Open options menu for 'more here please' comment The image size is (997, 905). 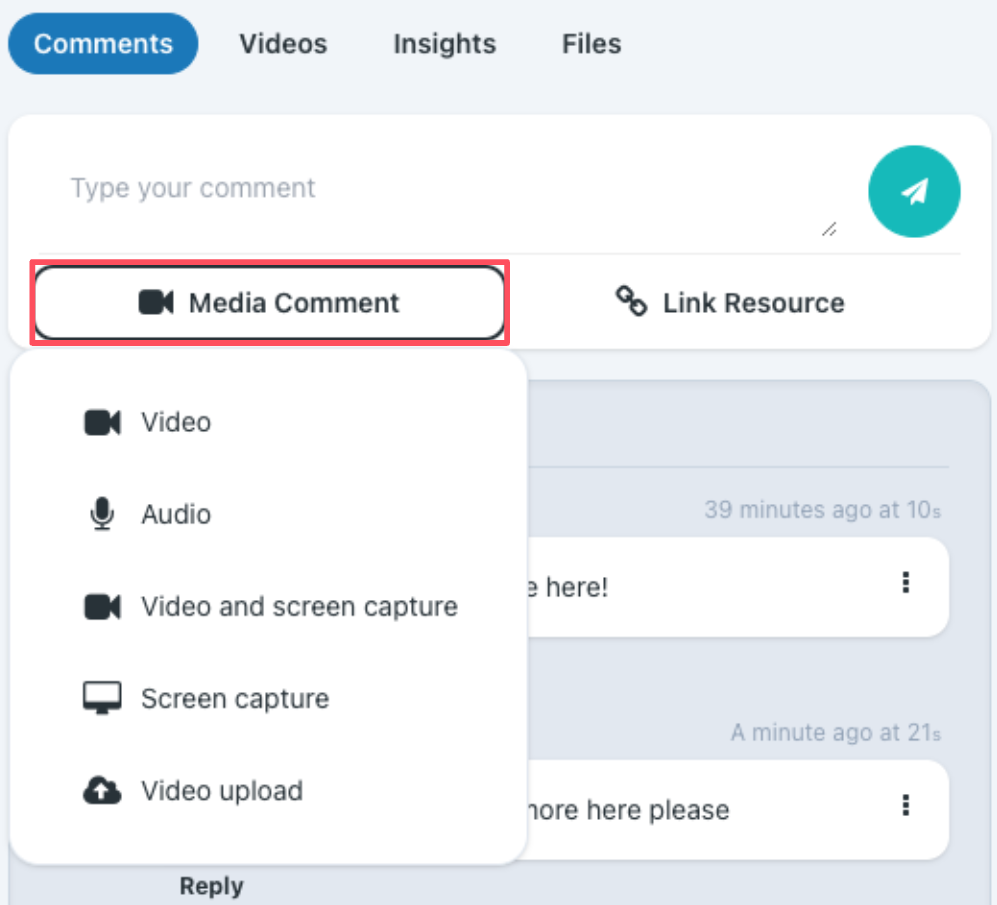tap(906, 805)
